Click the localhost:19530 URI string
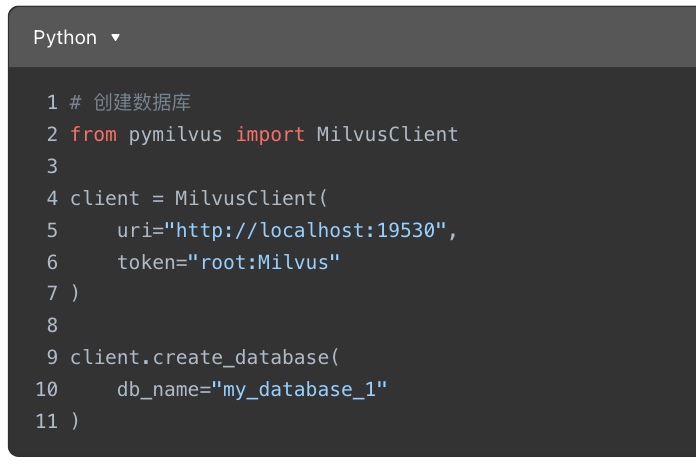Viewport: 696px width, 464px height. pyautogui.click(x=305, y=230)
